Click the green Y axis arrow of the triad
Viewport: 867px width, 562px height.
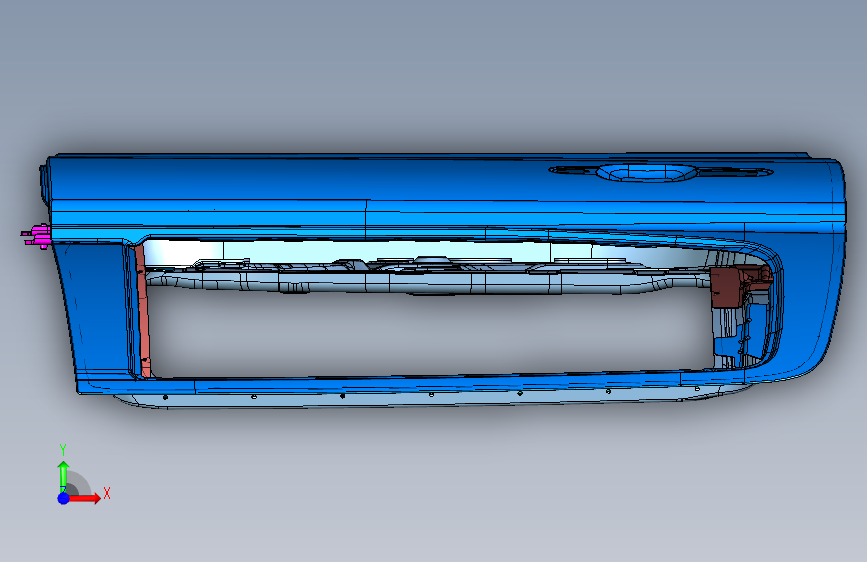64,476
